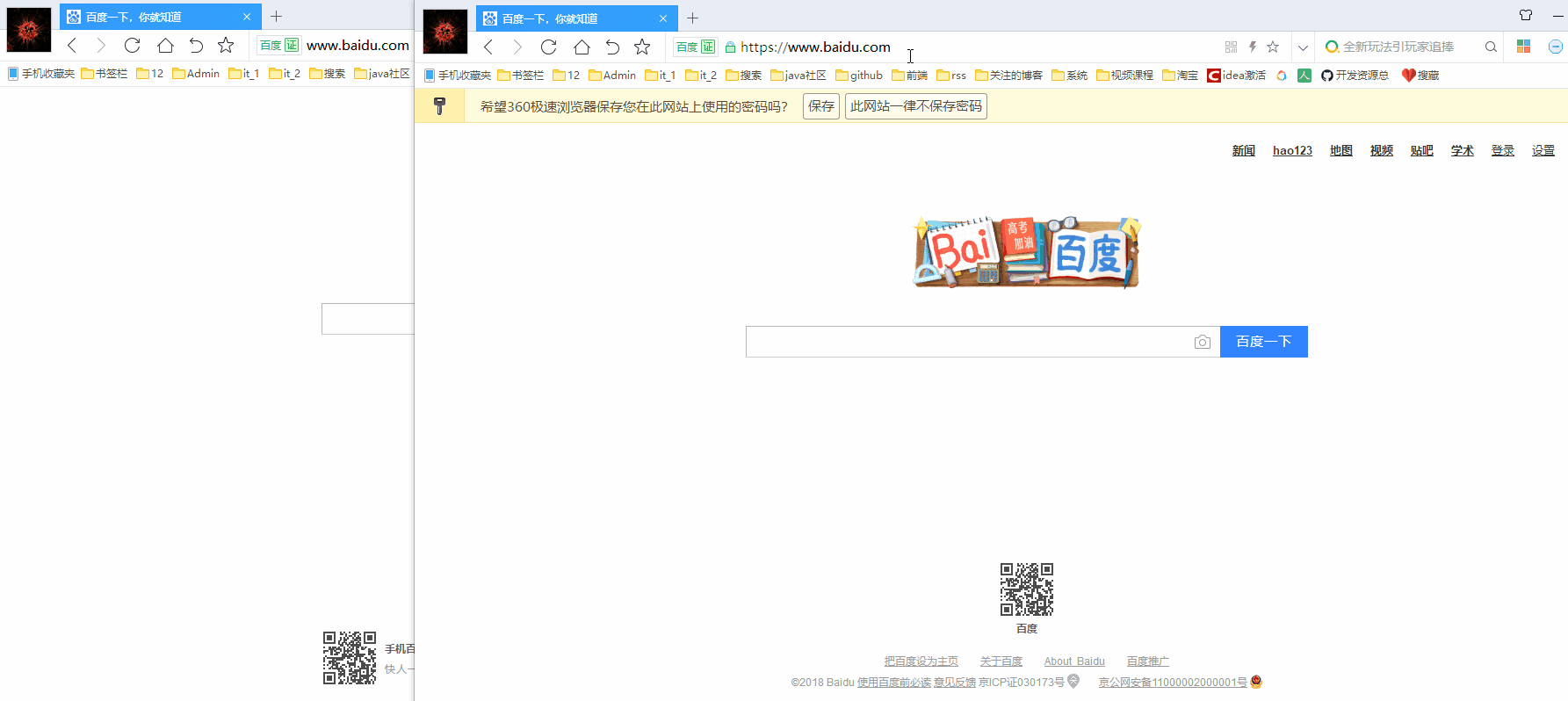Open 开发资源总 GitHub bookmark

tap(1355, 76)
